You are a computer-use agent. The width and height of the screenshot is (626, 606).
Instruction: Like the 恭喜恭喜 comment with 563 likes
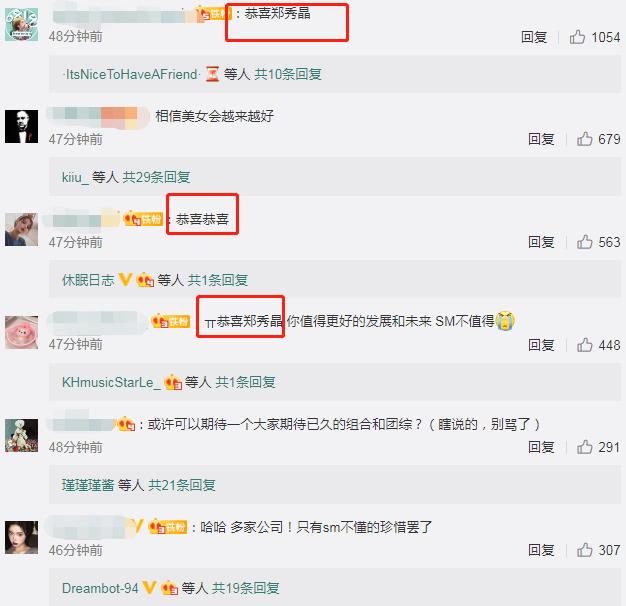pos(584,242)
